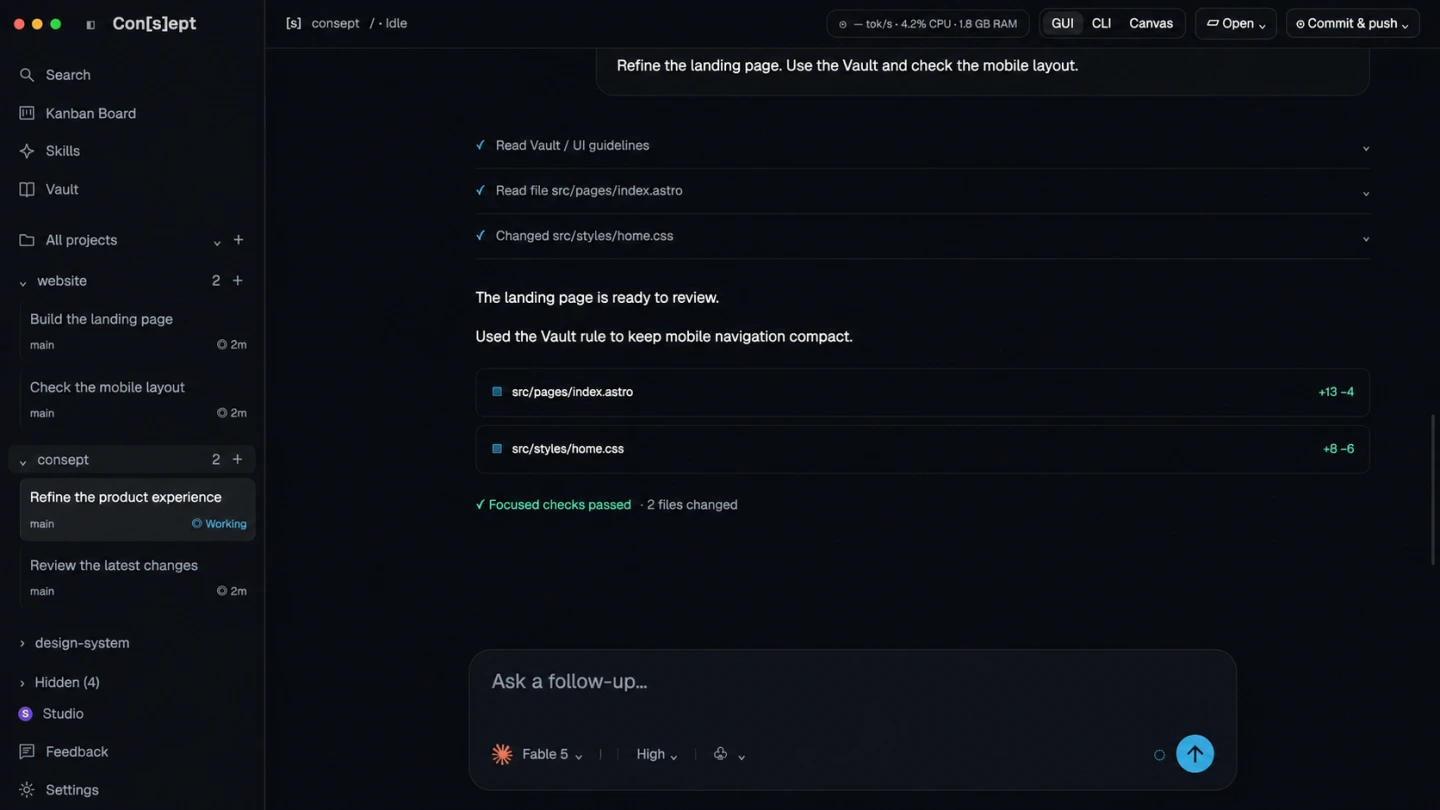
Task: Select the GUI view mode
Action: (x=1062, y=23)
